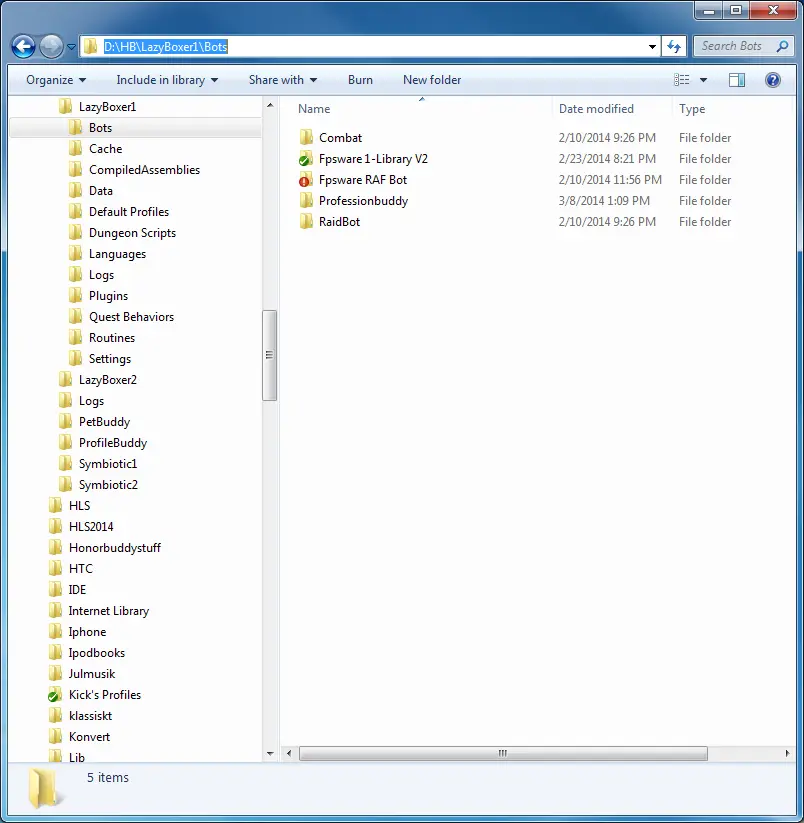Screen dimensions: 804x823
Task: Click the Fpsware 1-Library V2 folder icon
Action: point(305,159)
